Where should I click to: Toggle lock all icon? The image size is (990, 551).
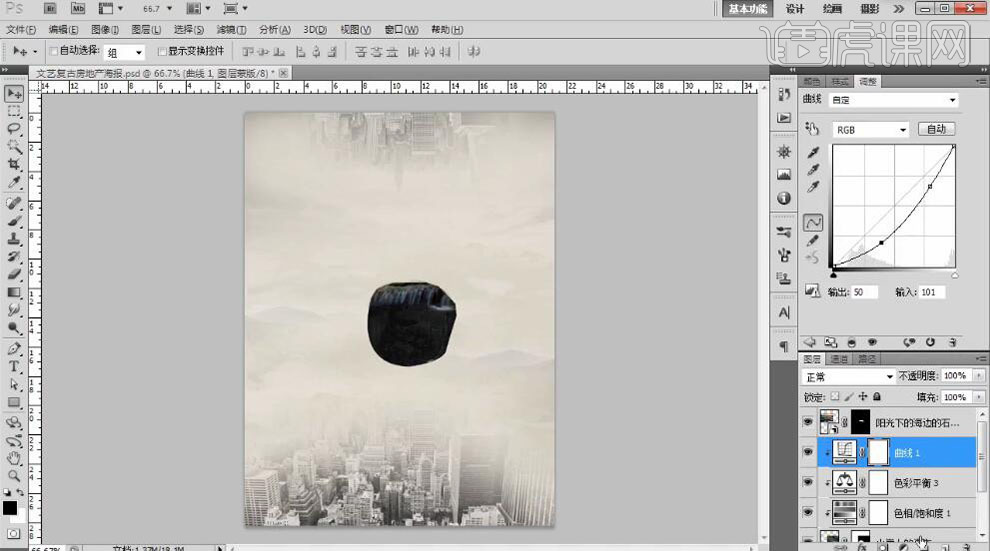point(876,396)
